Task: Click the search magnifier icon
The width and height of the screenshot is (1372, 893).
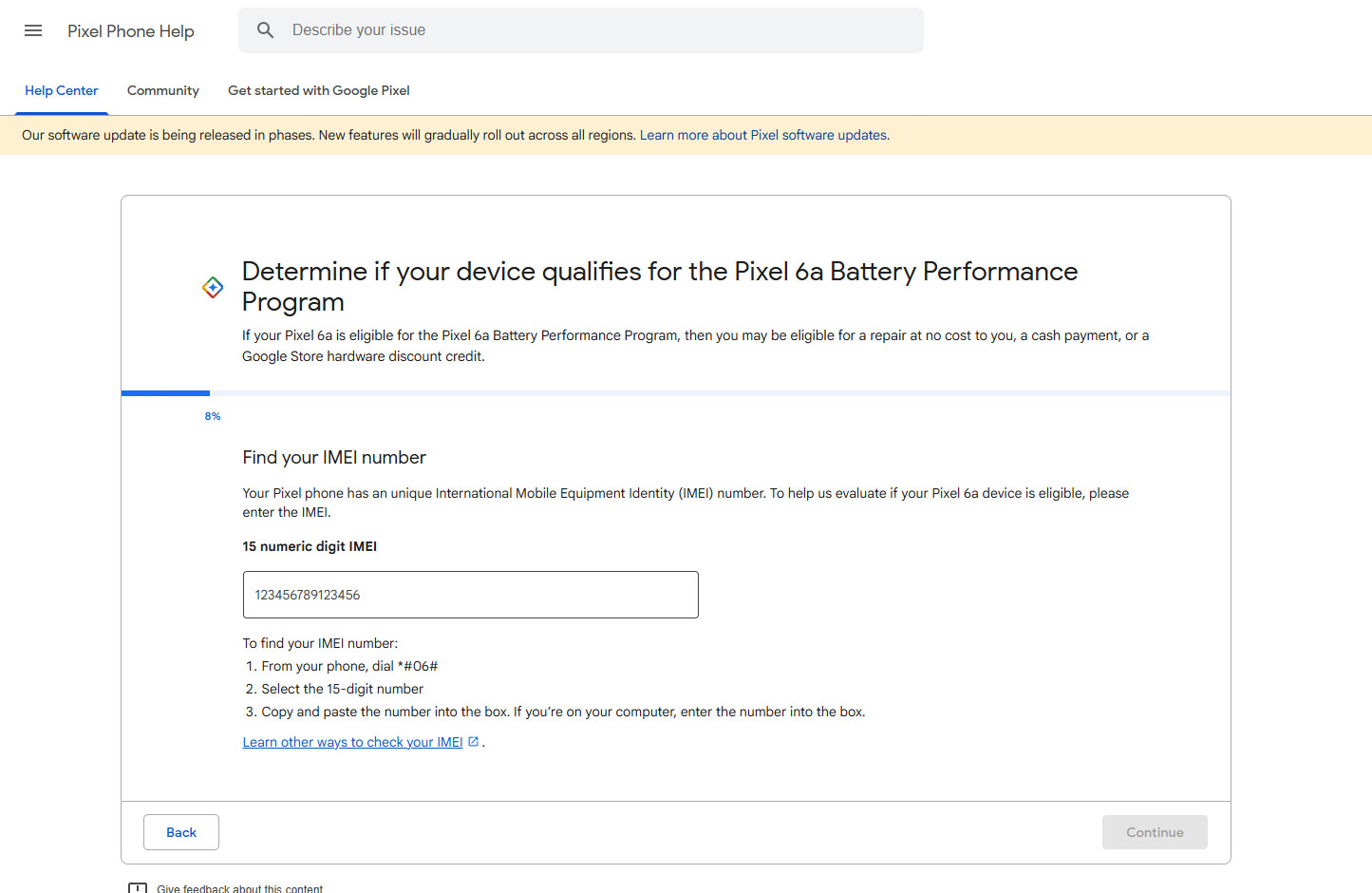Action: click(266, 30)
